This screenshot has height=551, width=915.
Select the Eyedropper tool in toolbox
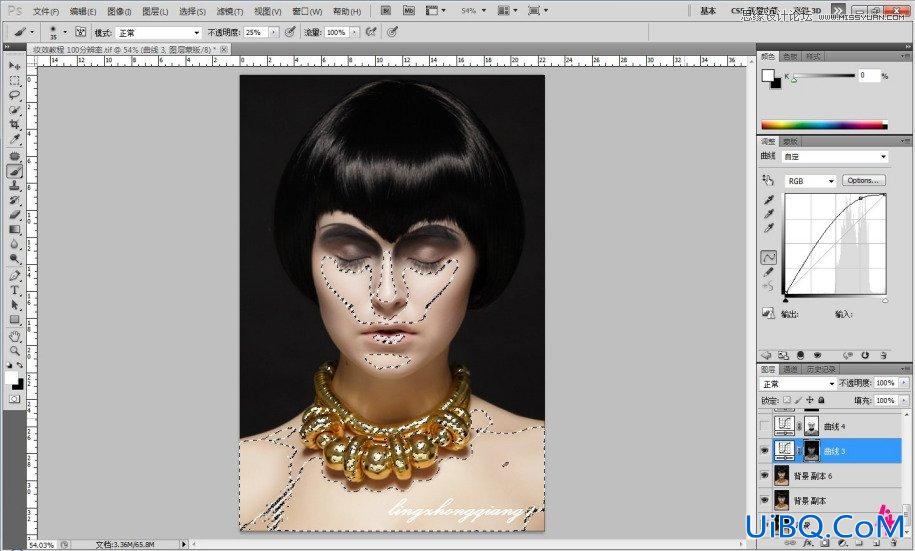coord(15,139)
